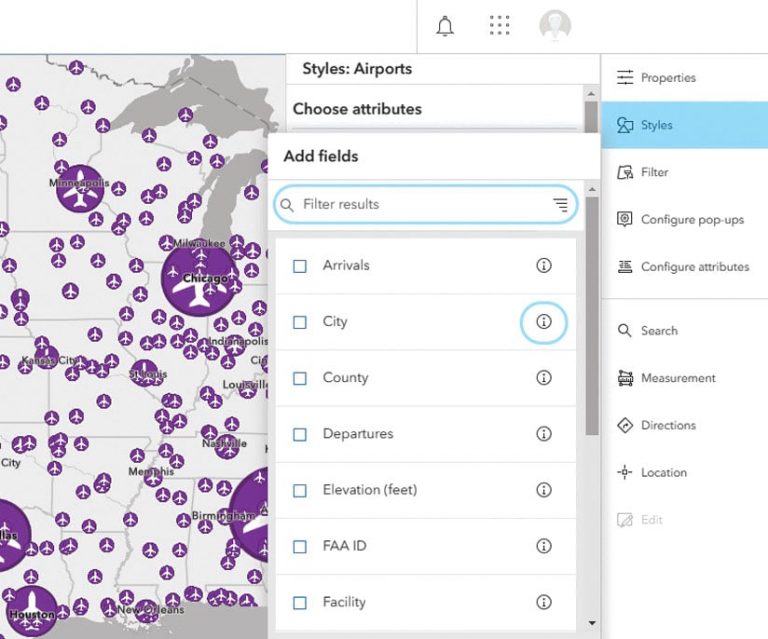The height and width of the screenshot is (639, 768).
Task: Click the Configure pop-ups icon
Action: pyautogui.click(x=624, y=219)
